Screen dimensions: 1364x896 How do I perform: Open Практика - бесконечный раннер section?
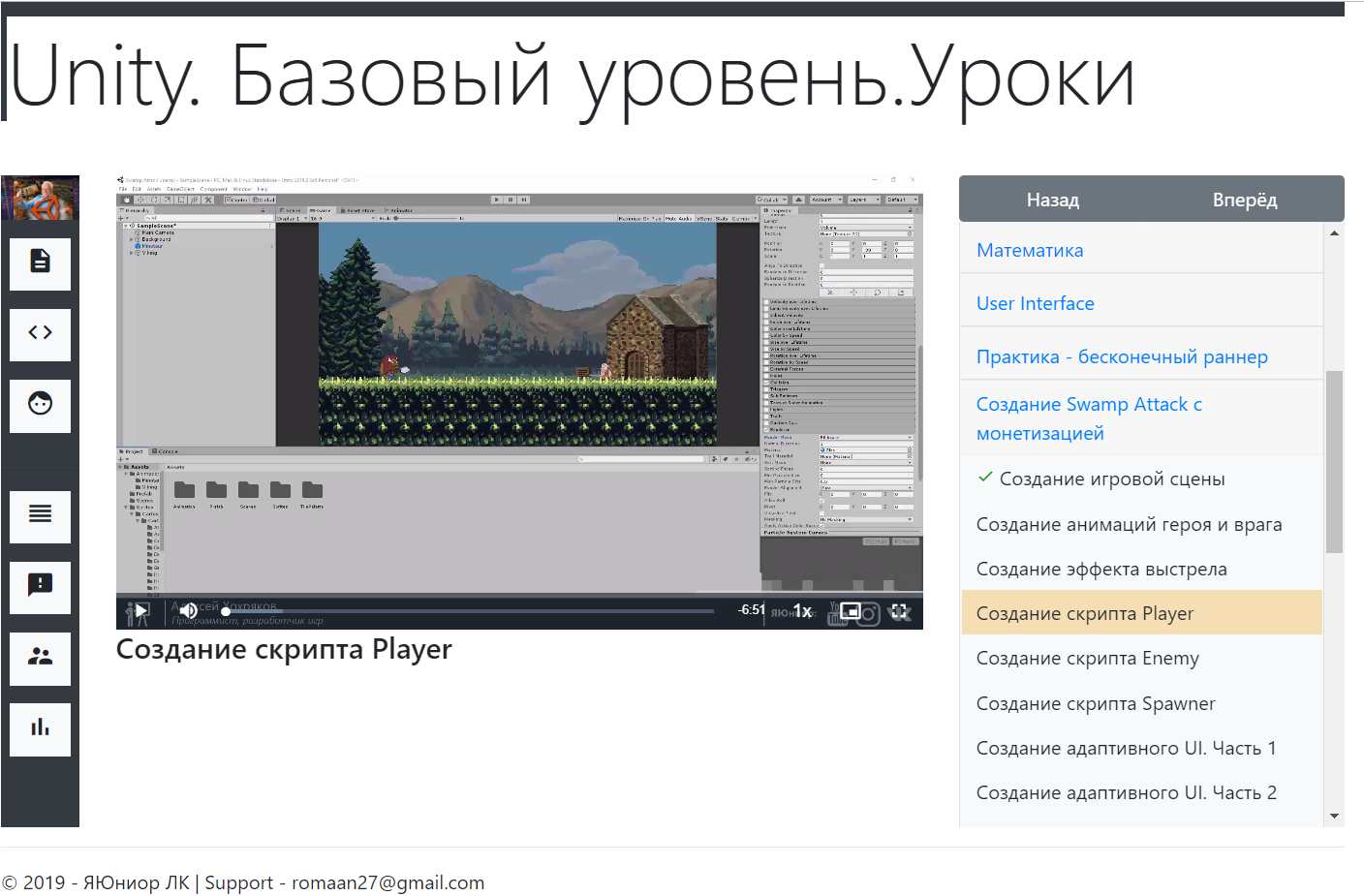point(1122,356)
